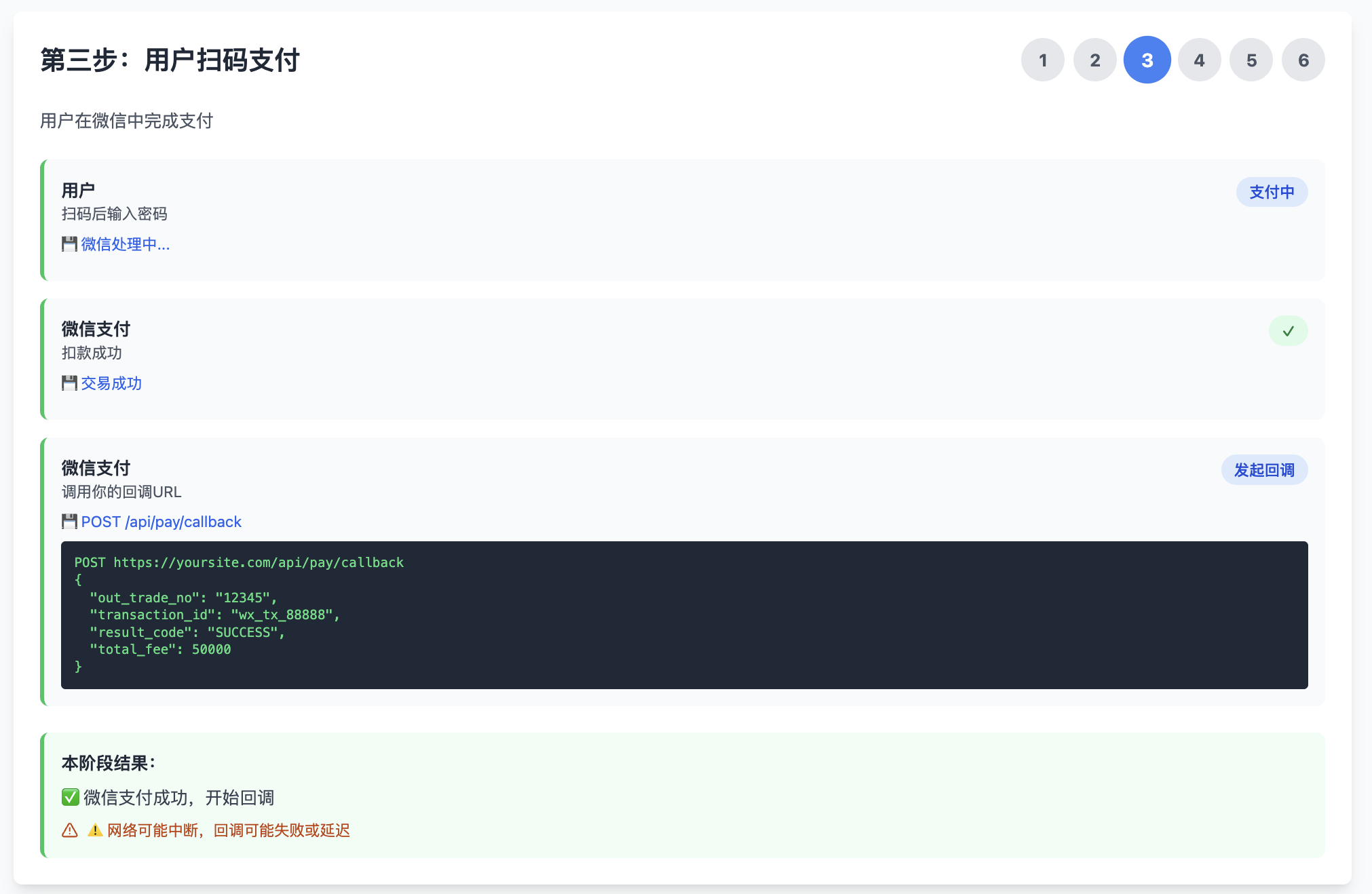The height and width of the screenshot is (894, 1372).
Task: Click the green checkbox emoji in results
Action: pos(71,797)
